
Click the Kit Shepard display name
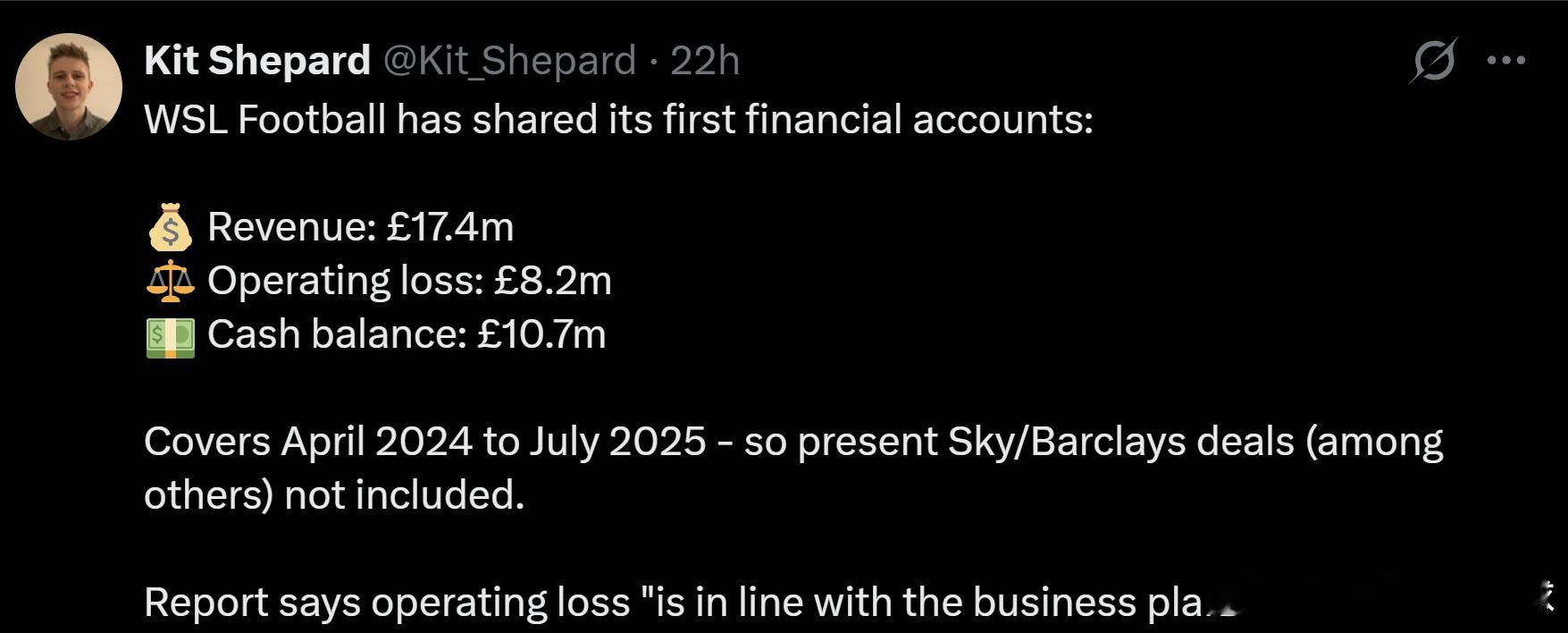(x=256, y=61)
